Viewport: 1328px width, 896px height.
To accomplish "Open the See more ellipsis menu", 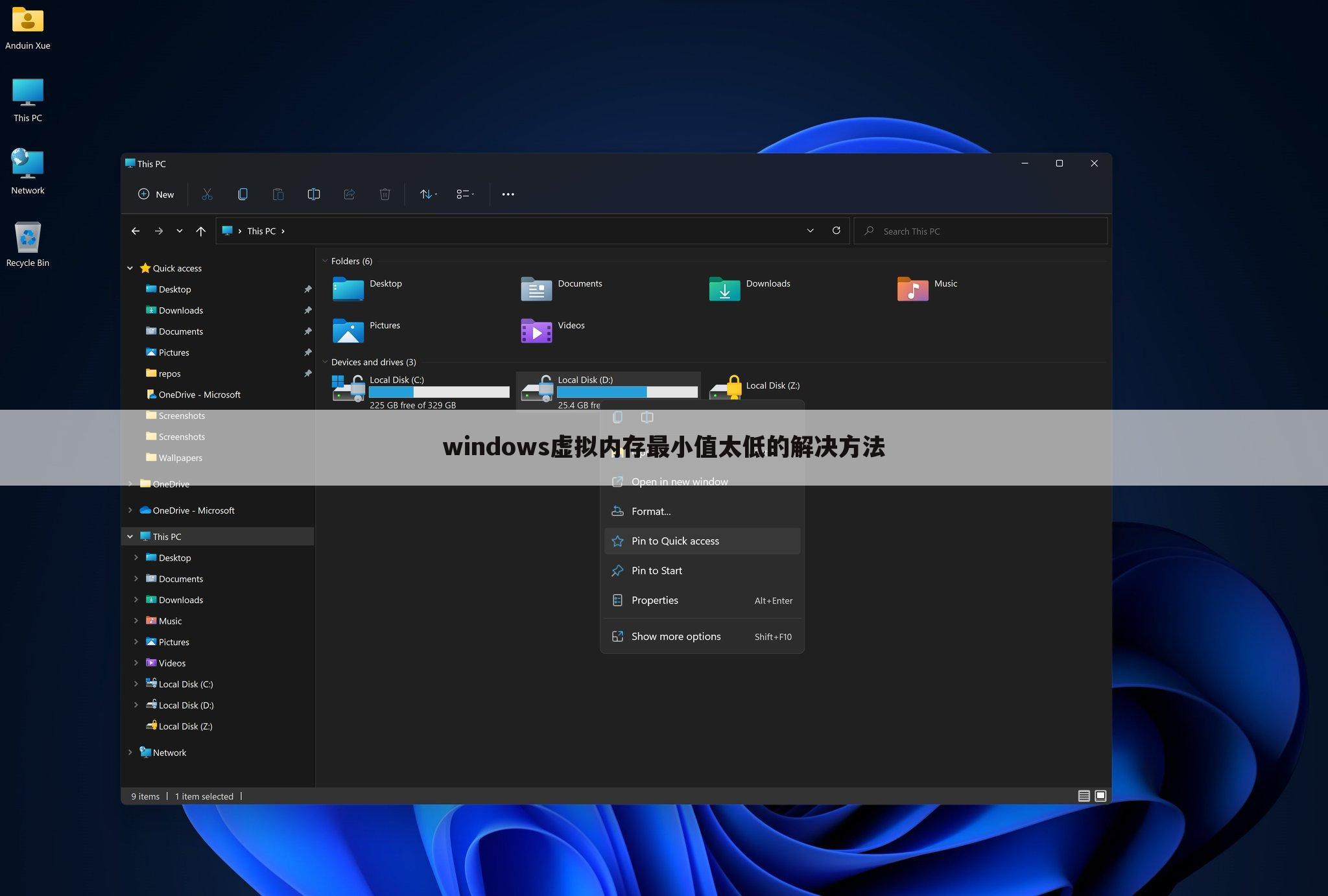I will pos(508,195).
